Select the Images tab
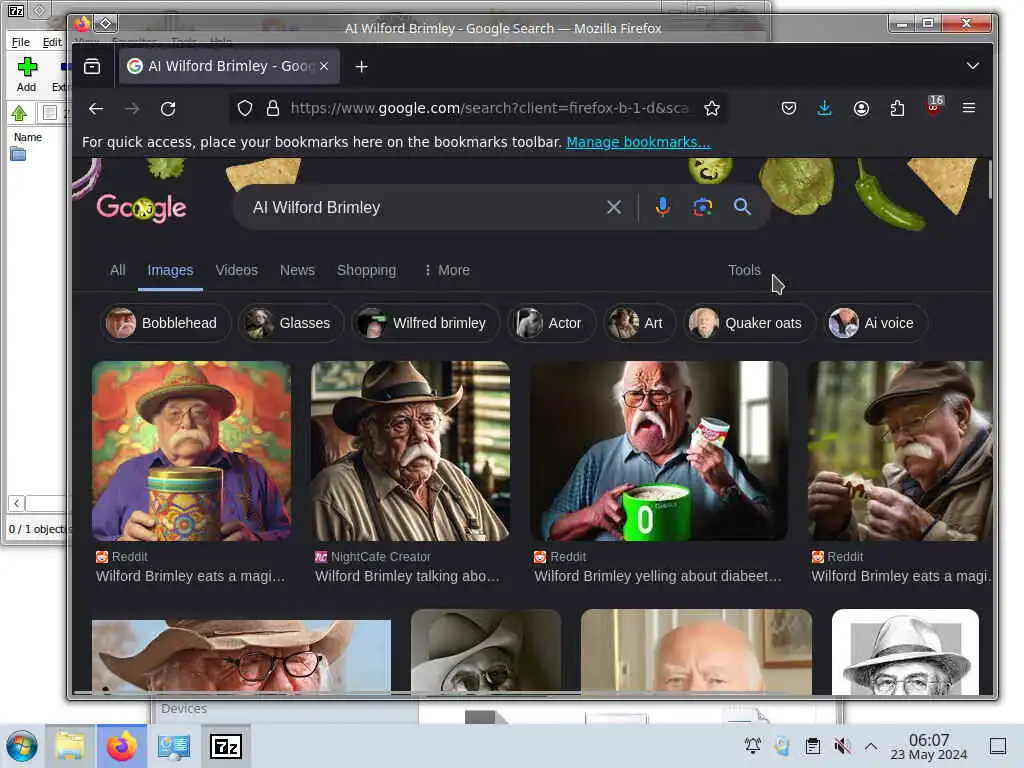The height and width of the screenshot is (768, 1024). [170, 270]
